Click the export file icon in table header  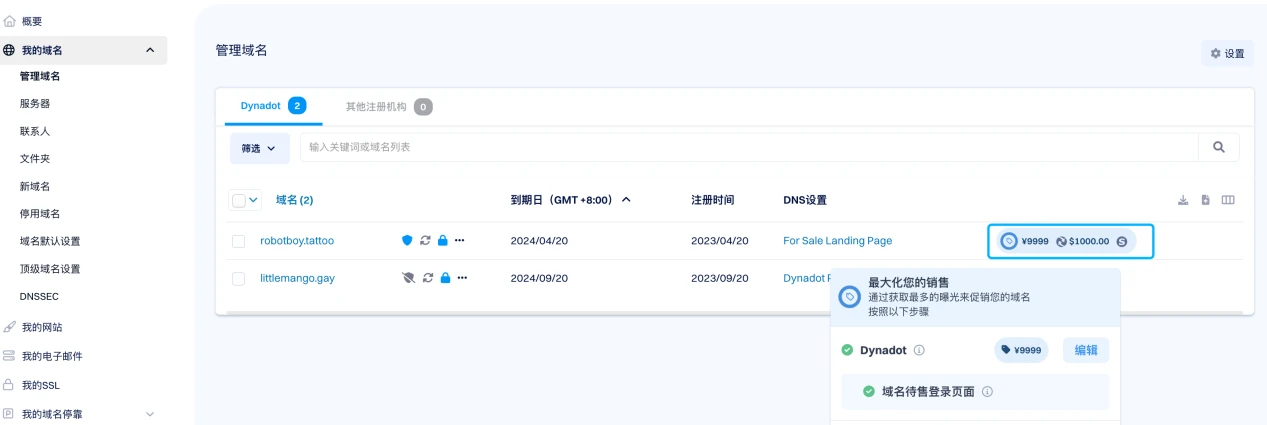pyautogui.click(x=1205, y=200)
